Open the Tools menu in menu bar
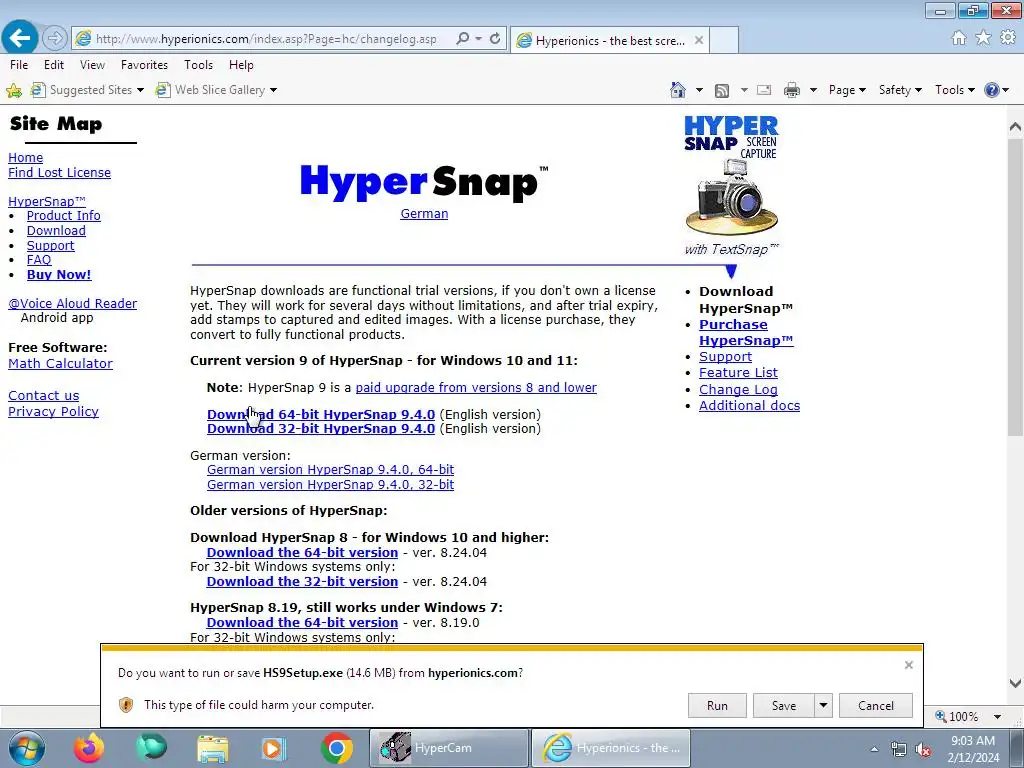Viewport: 1024px width, 768px height. 199,65
